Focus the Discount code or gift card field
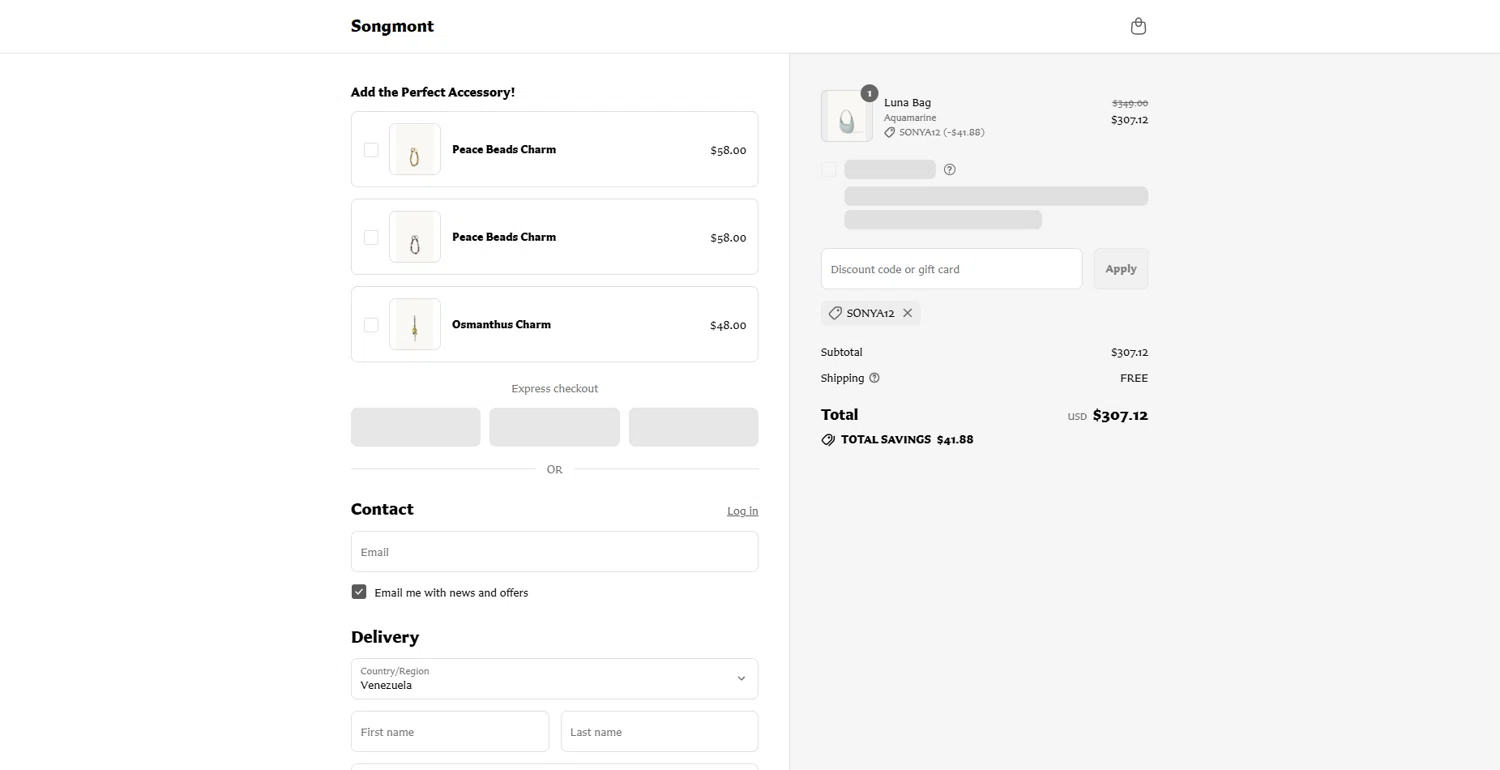The width and height of the screenshot is (1500, 770). coord(951,269)
